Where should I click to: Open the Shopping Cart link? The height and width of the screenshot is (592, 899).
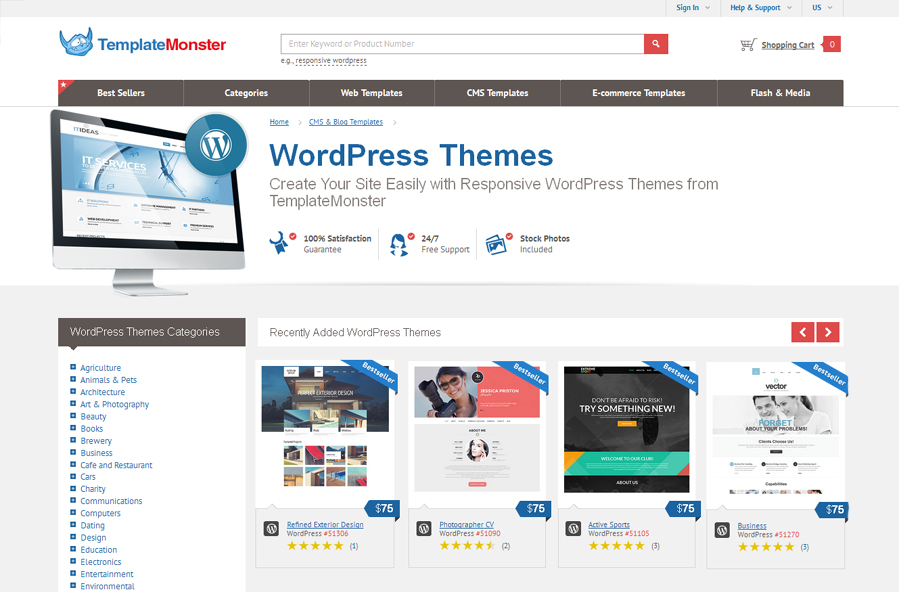(x=788, y=45)
